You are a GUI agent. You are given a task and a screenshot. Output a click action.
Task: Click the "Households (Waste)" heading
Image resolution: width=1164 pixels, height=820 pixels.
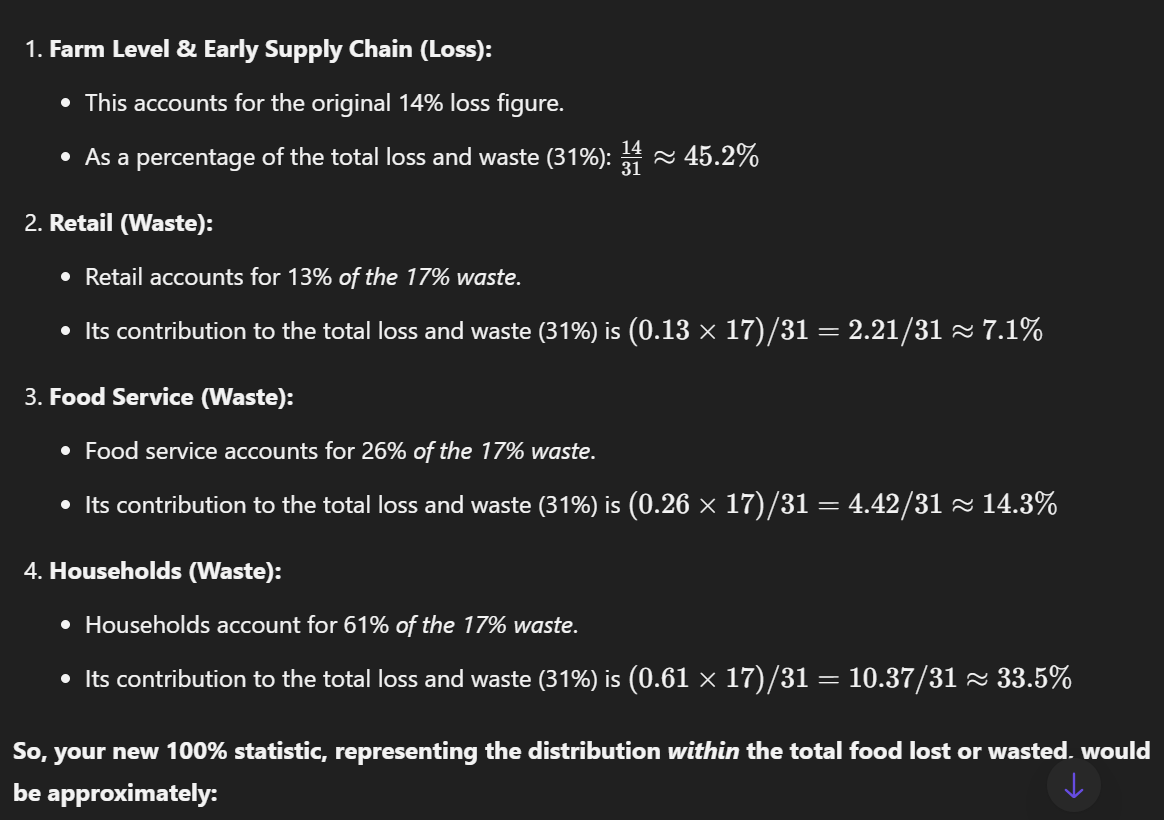pyautogui.click(x=165, y=571)
